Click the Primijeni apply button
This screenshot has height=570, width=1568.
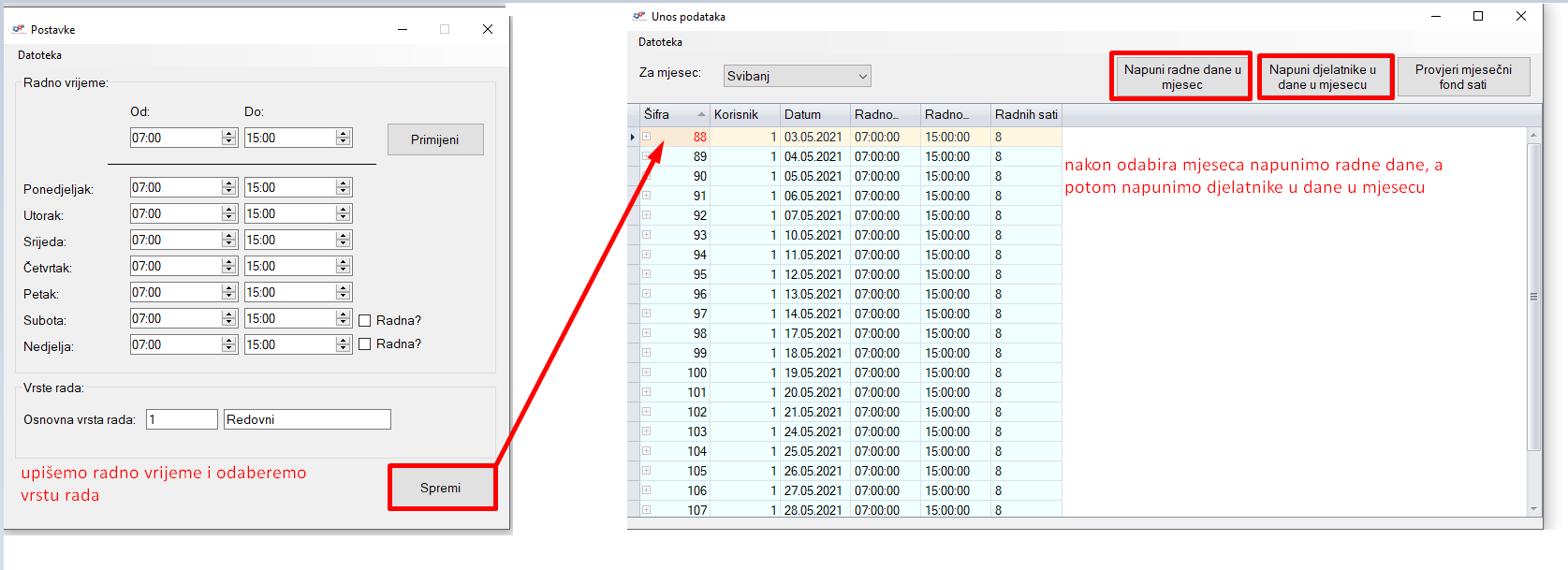pyautogui.click(x=435, y=139)
